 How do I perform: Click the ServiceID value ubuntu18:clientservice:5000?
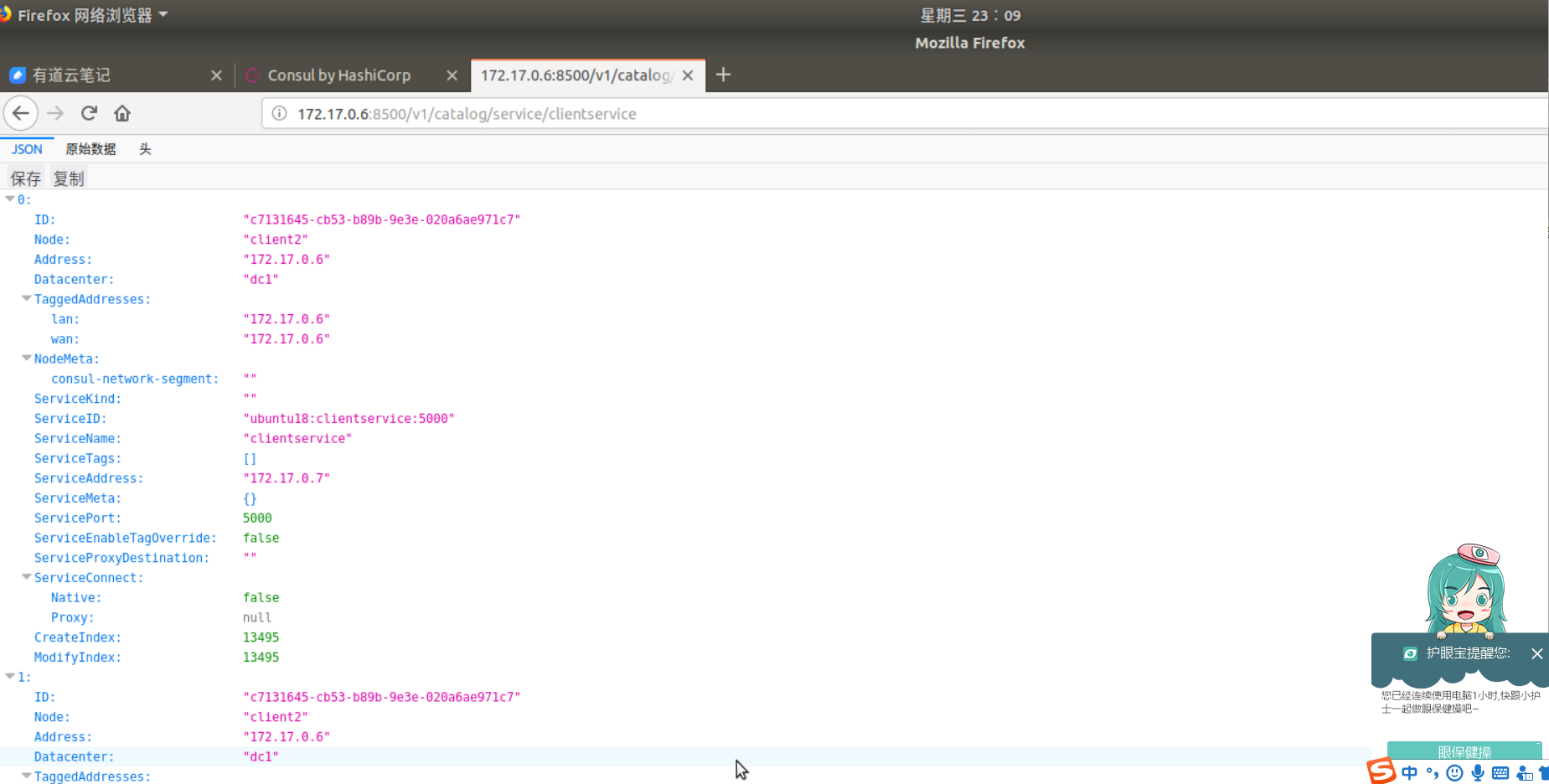349,419
